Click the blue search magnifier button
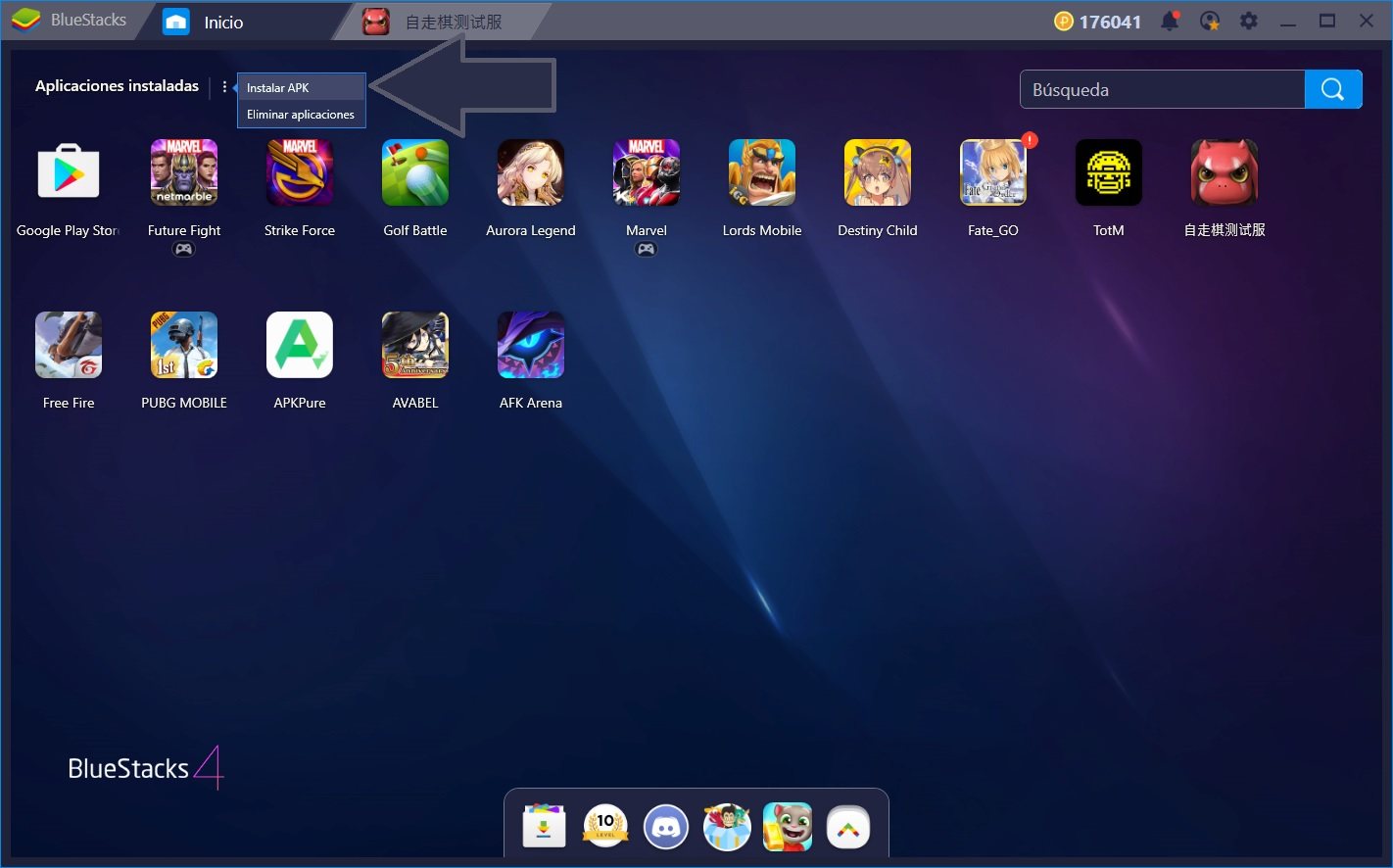Image resolution: width=1393 pixels, height=868 pixels. point(1333,89)
